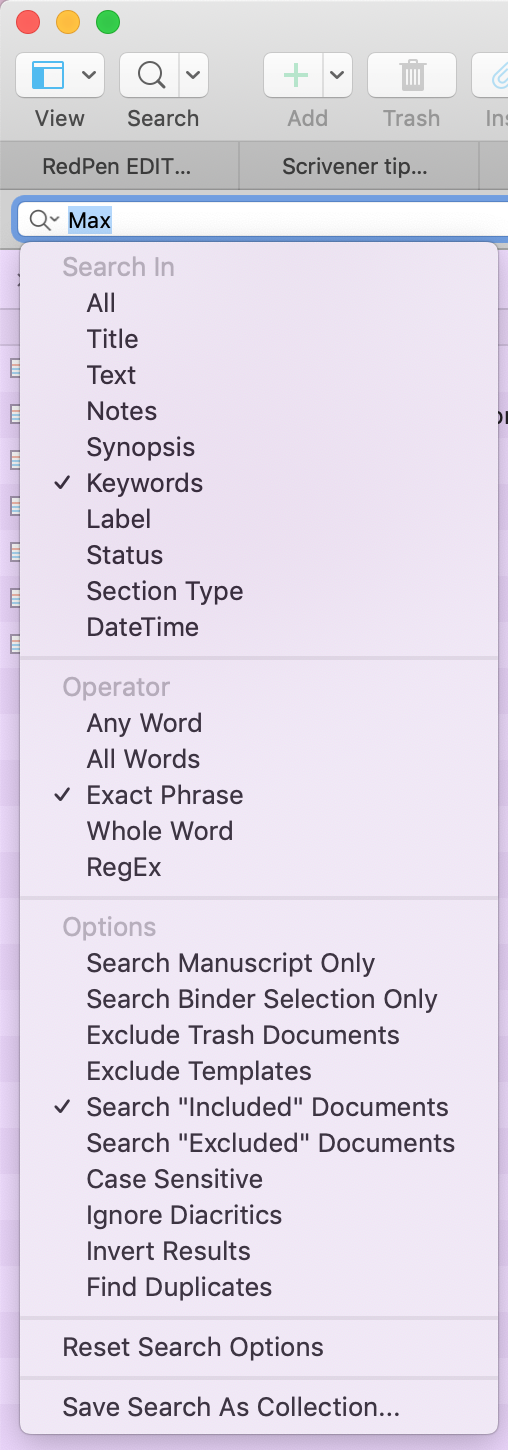Expand the Search button dropdown arrow
Viewport: 508px width, 1450px height.
point(194,75)
